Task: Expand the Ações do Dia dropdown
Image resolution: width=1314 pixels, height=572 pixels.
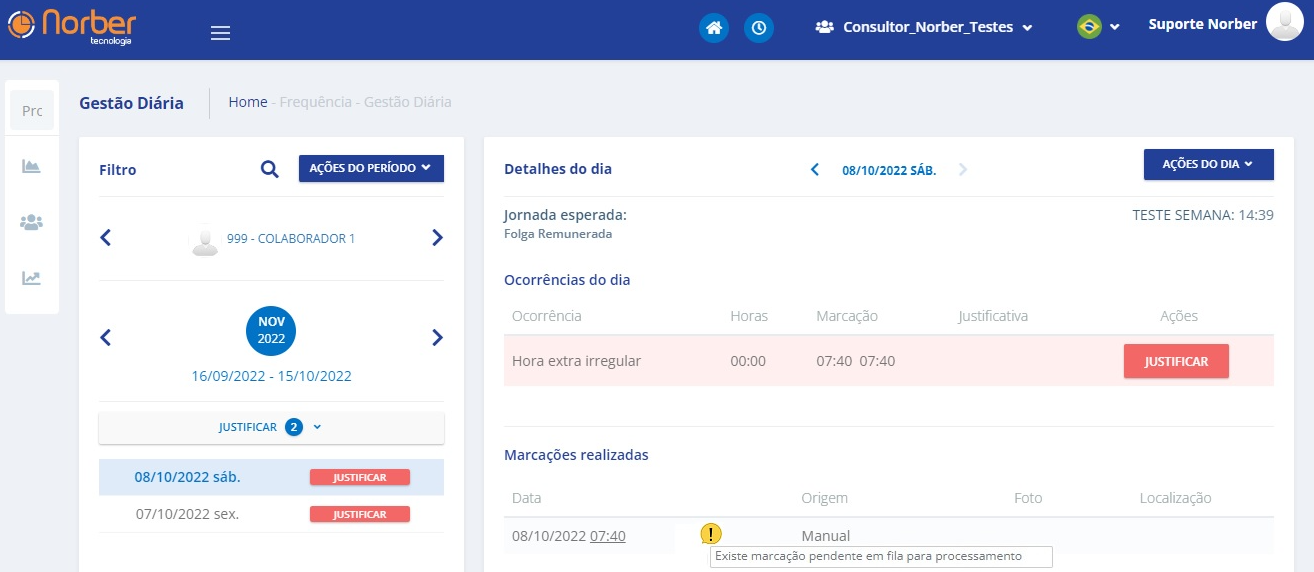Action: (x=1208, y=164)
